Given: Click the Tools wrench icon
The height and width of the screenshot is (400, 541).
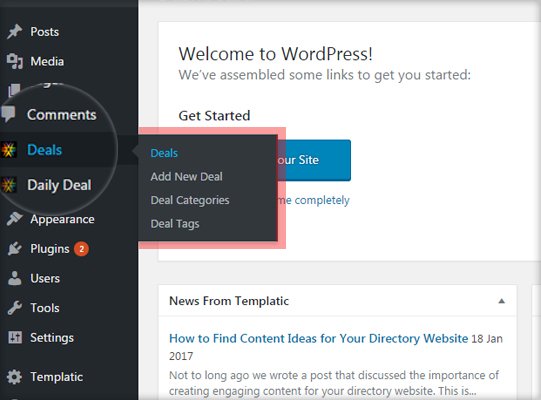Looking at the screenshot, I should pos(14,308).
